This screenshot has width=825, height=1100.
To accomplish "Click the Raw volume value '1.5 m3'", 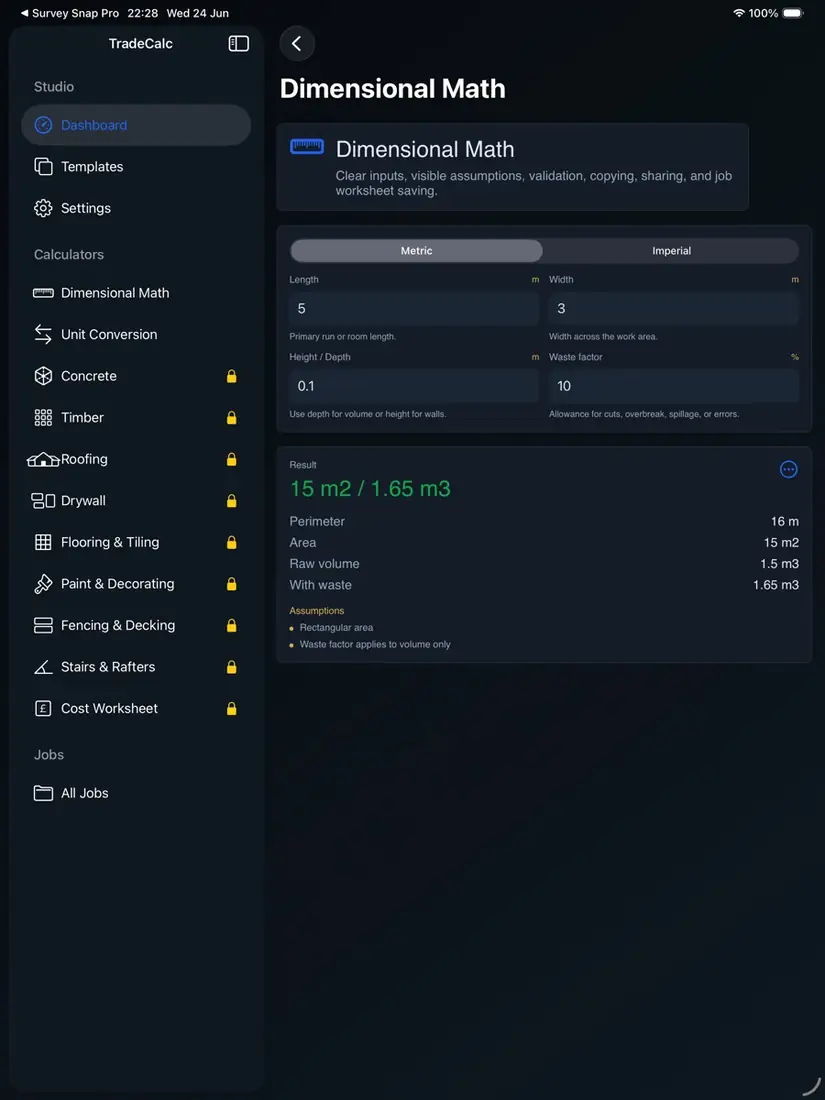I will pos(779,563).
